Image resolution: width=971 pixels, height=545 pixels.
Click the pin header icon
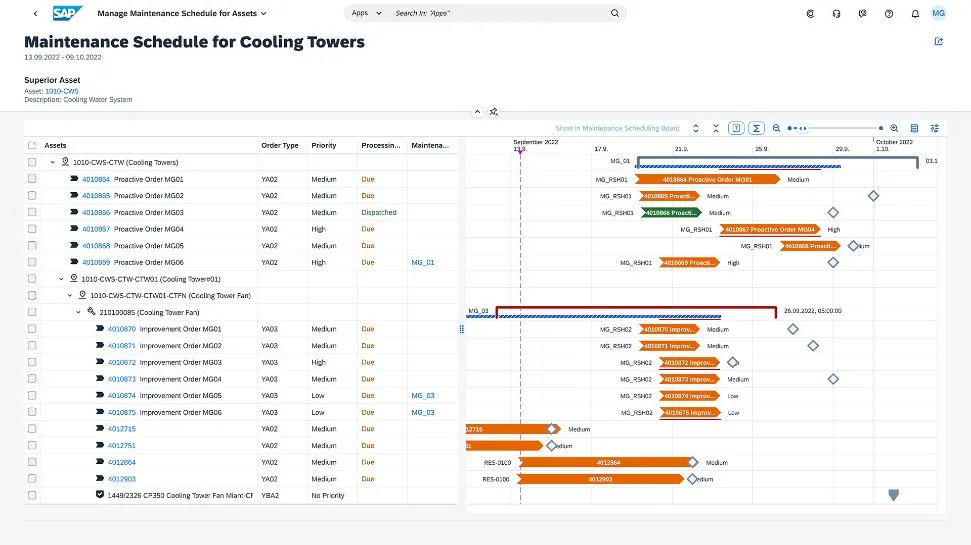tap(494, 112)
